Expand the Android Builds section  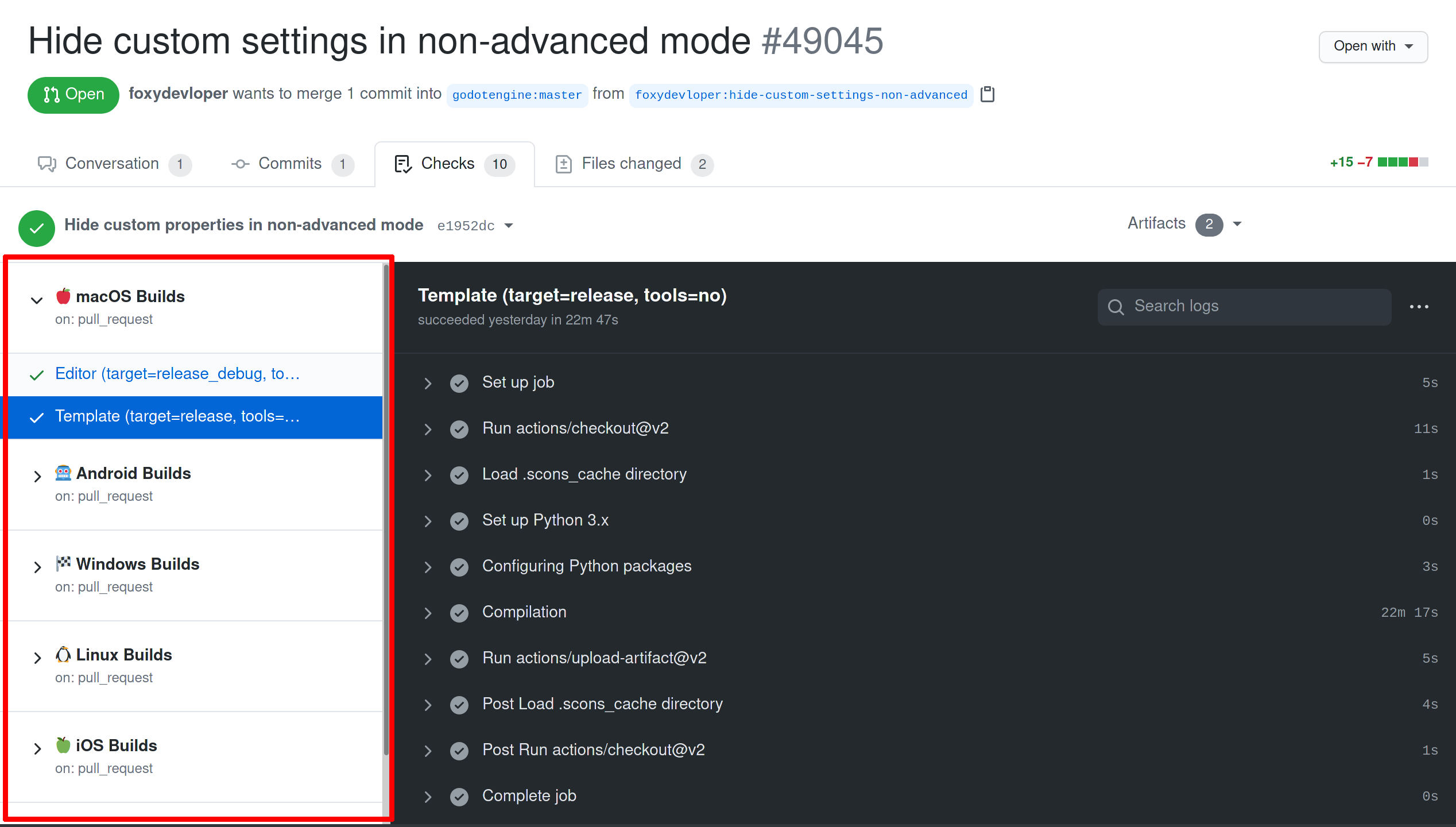(36, 473)
